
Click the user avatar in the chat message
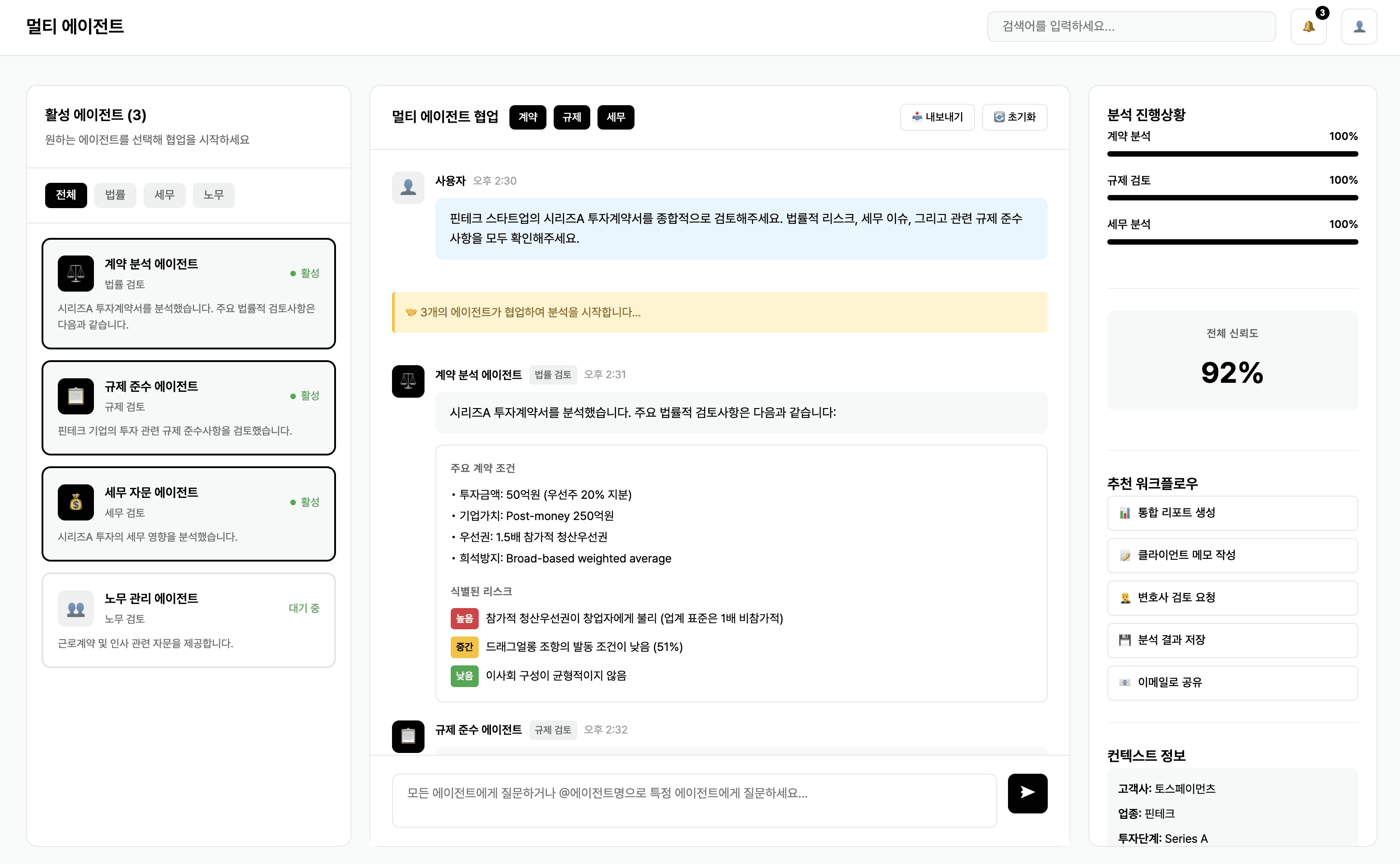(x=408, y=187)
